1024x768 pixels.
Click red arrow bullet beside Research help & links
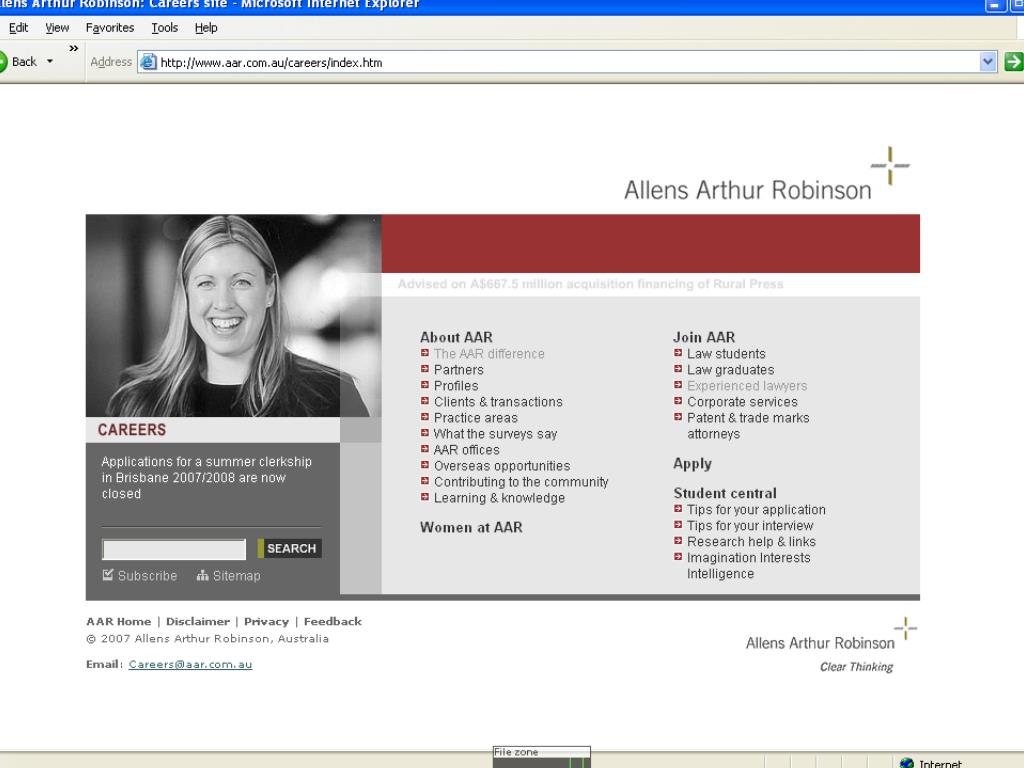coord(678,541)
